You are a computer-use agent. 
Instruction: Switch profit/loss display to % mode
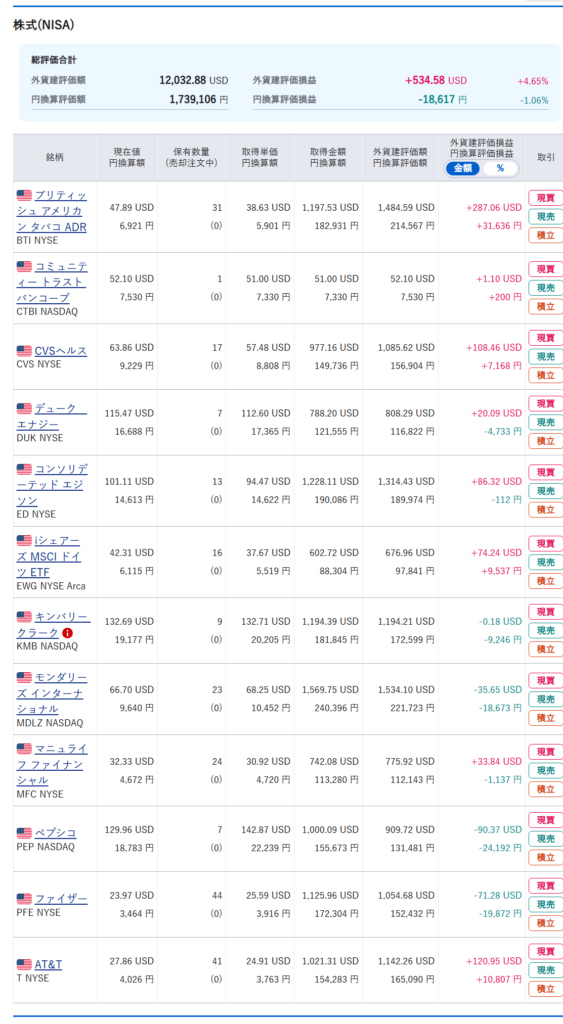point(500,168)
